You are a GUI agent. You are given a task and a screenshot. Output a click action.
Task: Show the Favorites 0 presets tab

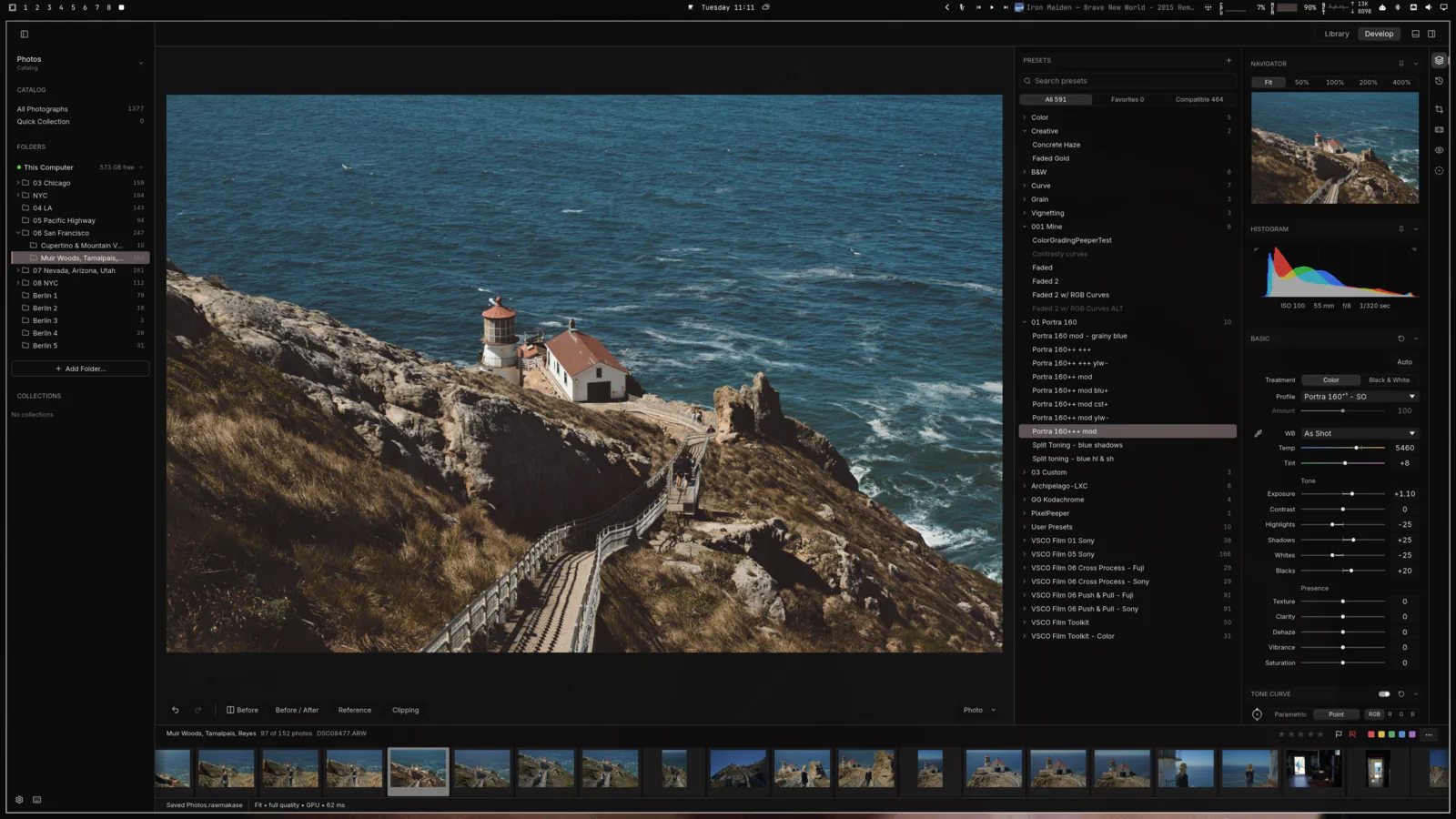pos(1127,99)
